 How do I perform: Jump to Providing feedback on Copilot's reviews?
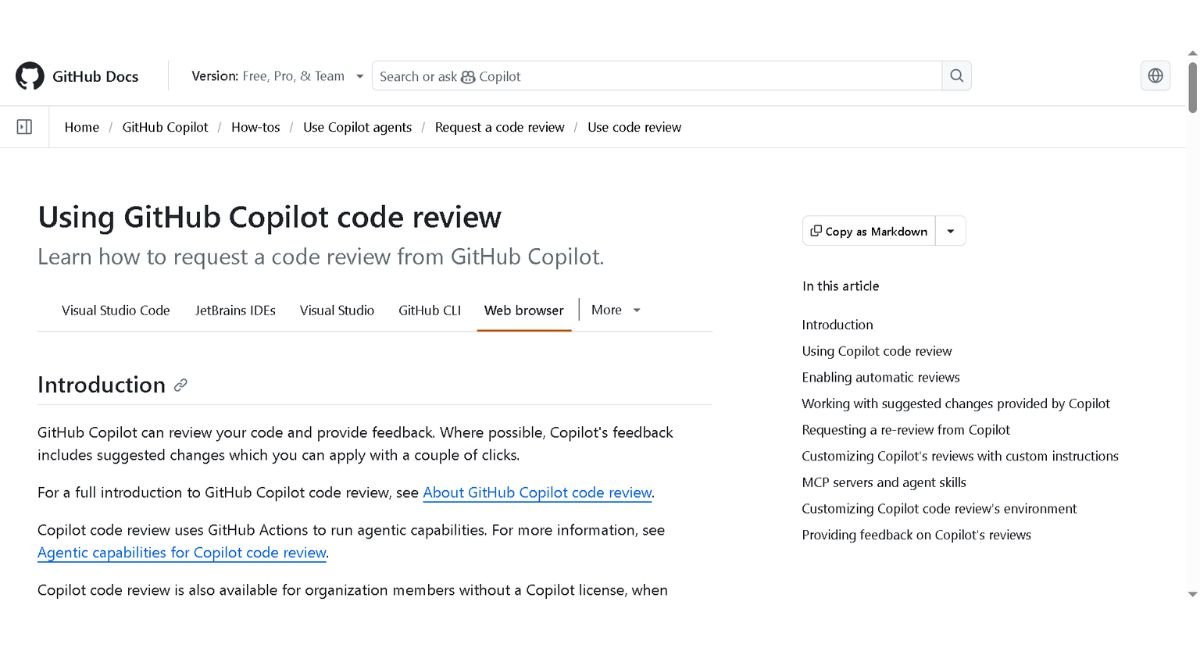916,535
